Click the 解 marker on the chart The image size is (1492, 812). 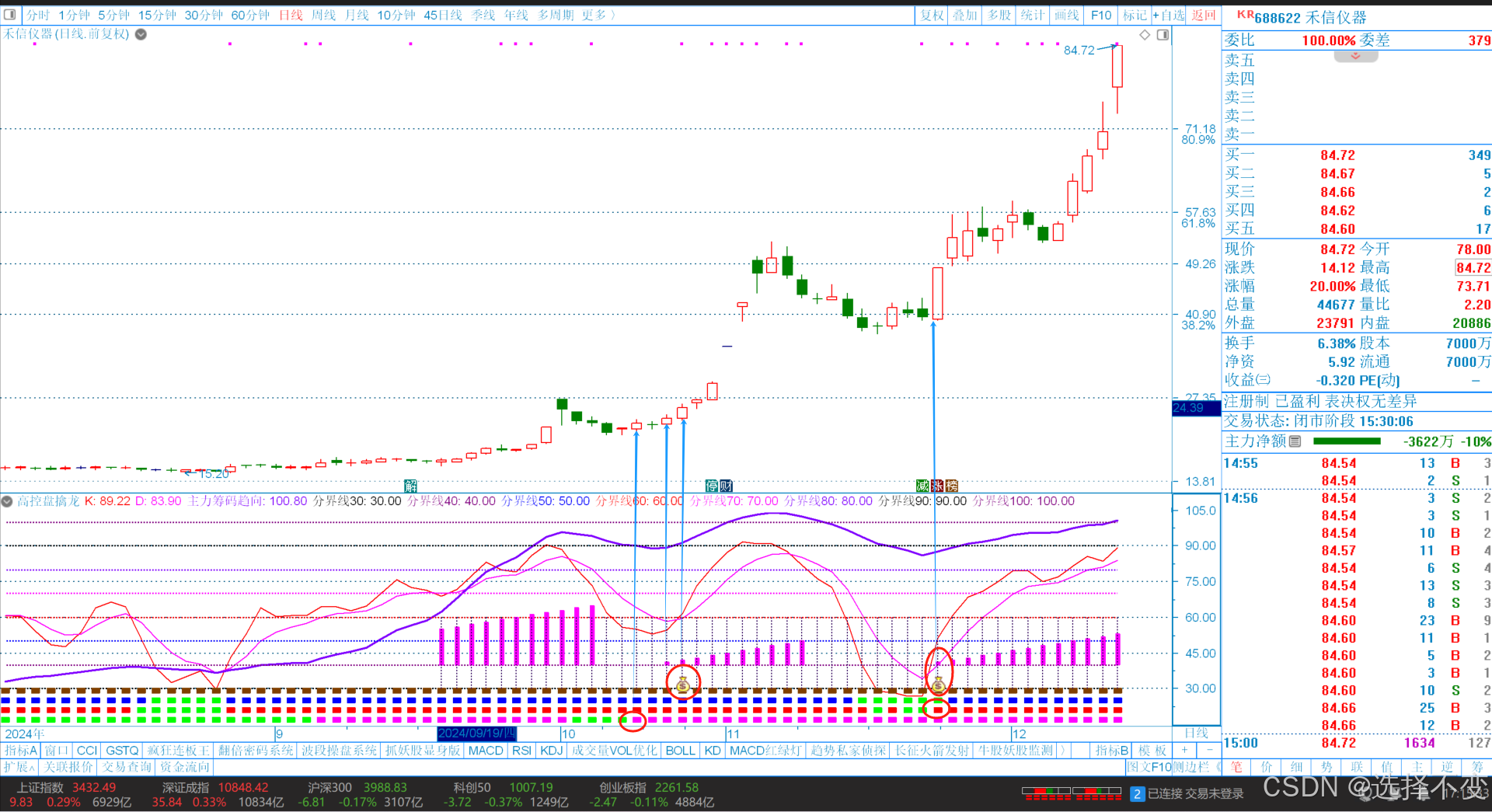coord(410,486)
